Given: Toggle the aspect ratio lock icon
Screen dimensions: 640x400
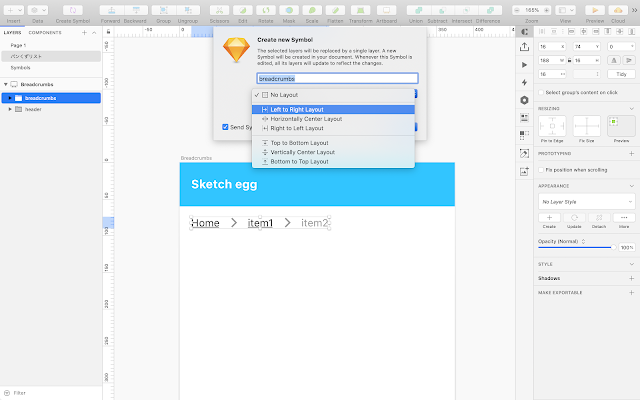Looking at the screenshot, I should pyautogui.click(x=569, y=60).
